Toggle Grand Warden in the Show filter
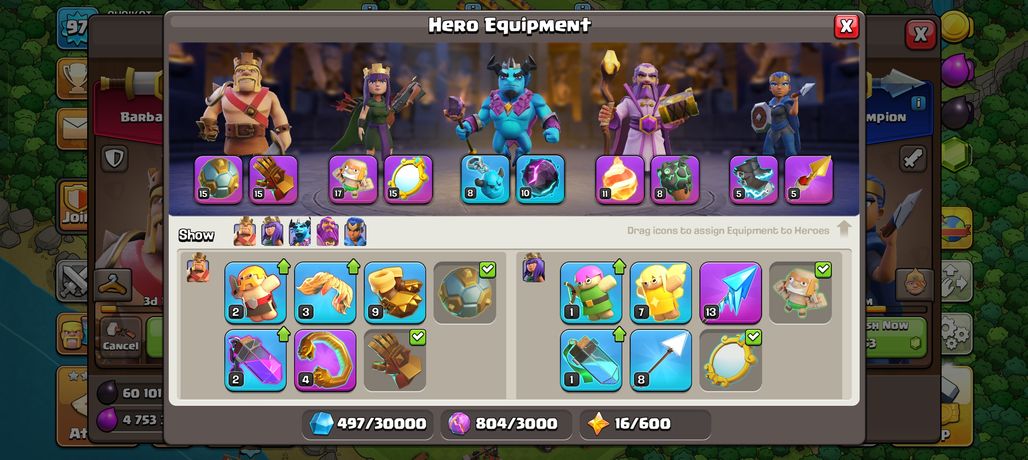Image resolution: width=1028 pixels, height=460 pixels. pos(327,232)
